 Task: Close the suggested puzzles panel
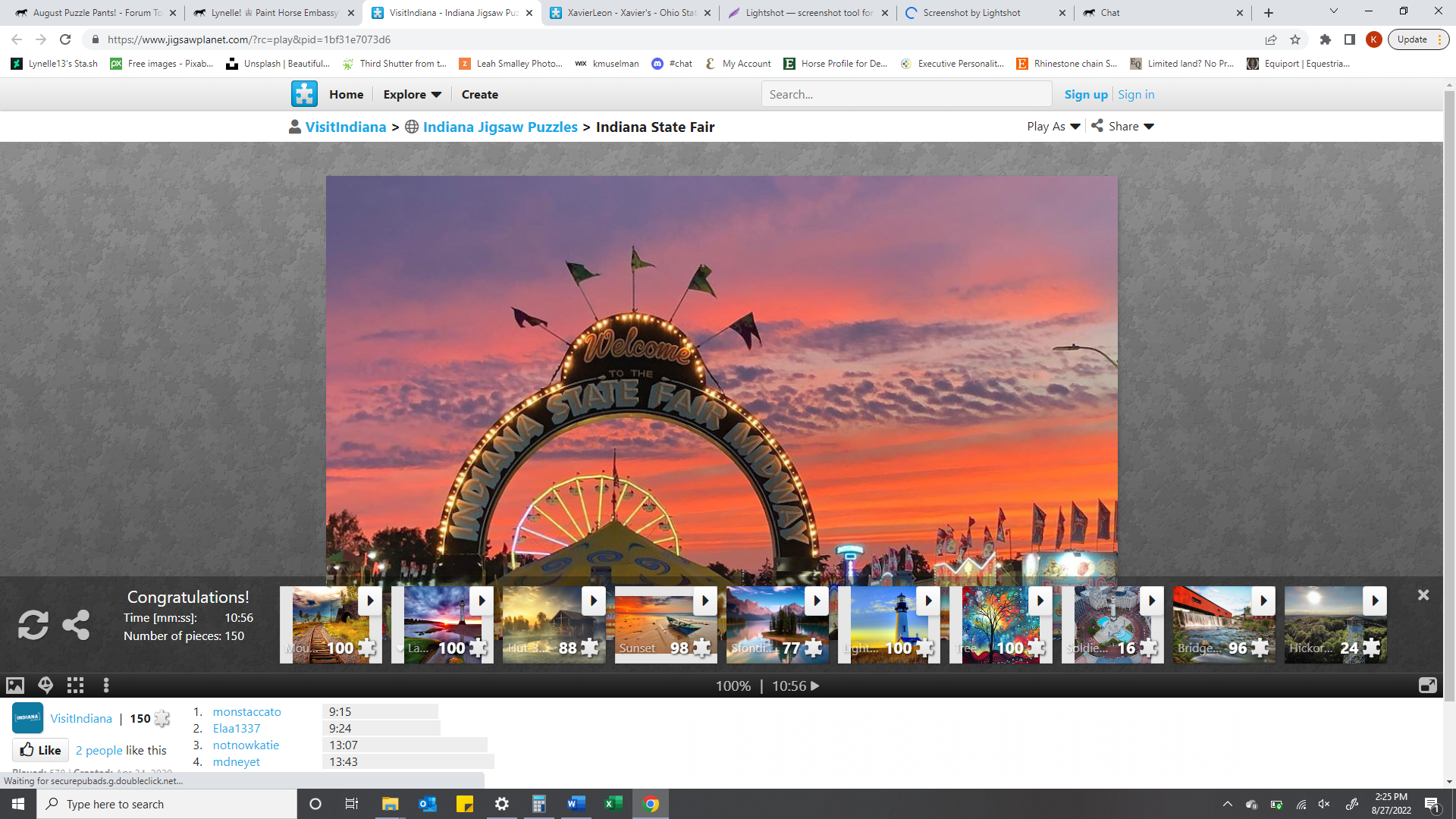1423,595
